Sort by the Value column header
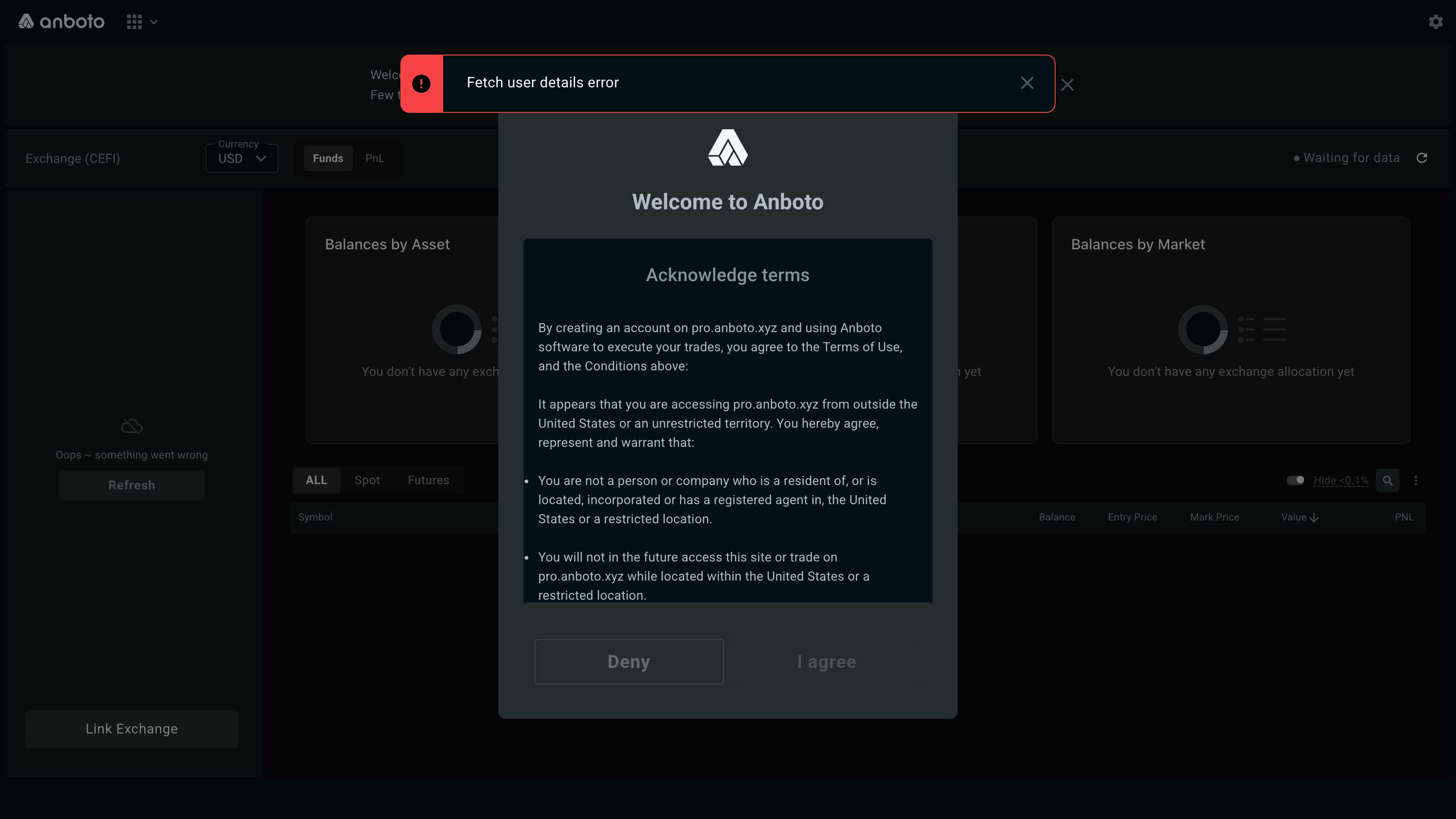The image size is (1456, 819). [1294, 517]
